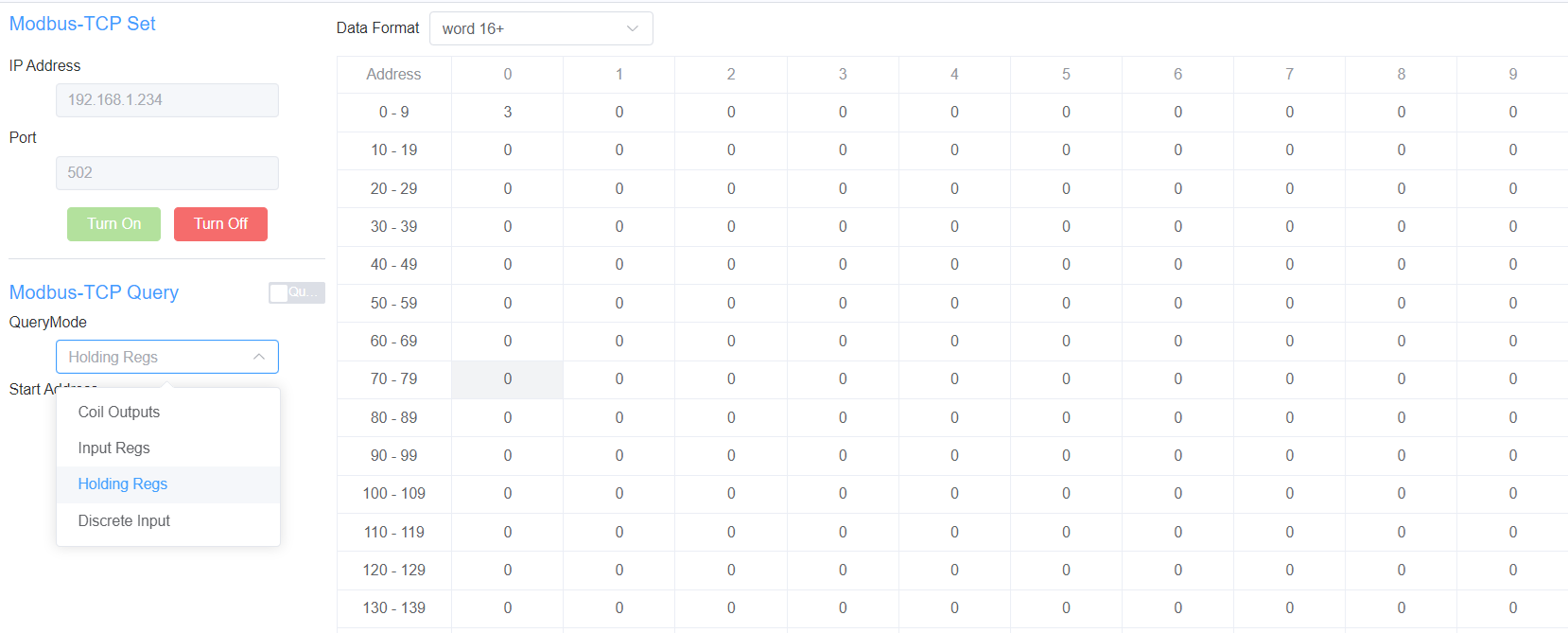The image size is (1568, 633).
Task: Click the Address column header
Action: pos(393,74)
